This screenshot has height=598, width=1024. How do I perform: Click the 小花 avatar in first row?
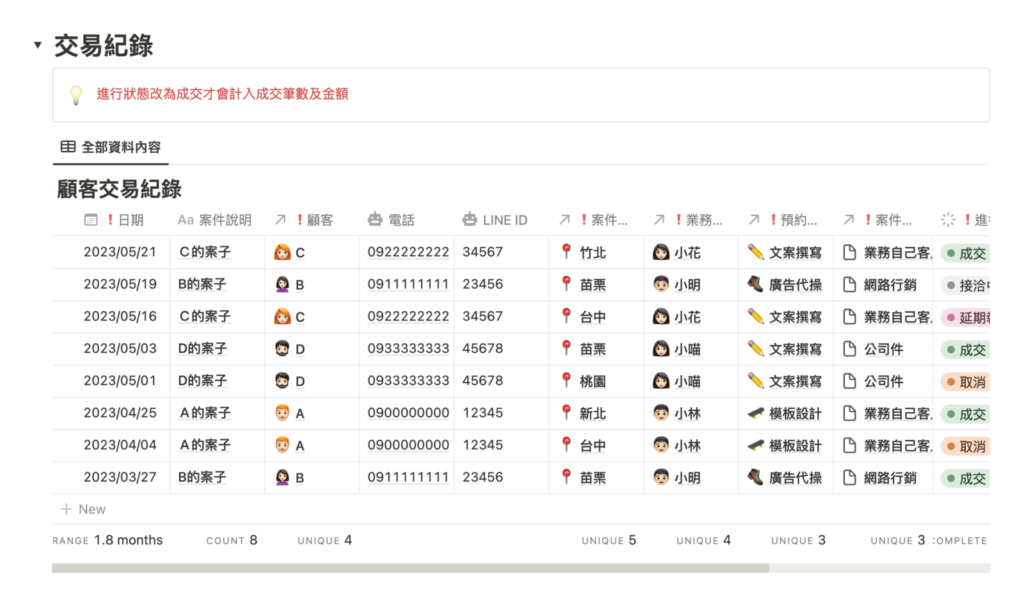pos(660,253)
